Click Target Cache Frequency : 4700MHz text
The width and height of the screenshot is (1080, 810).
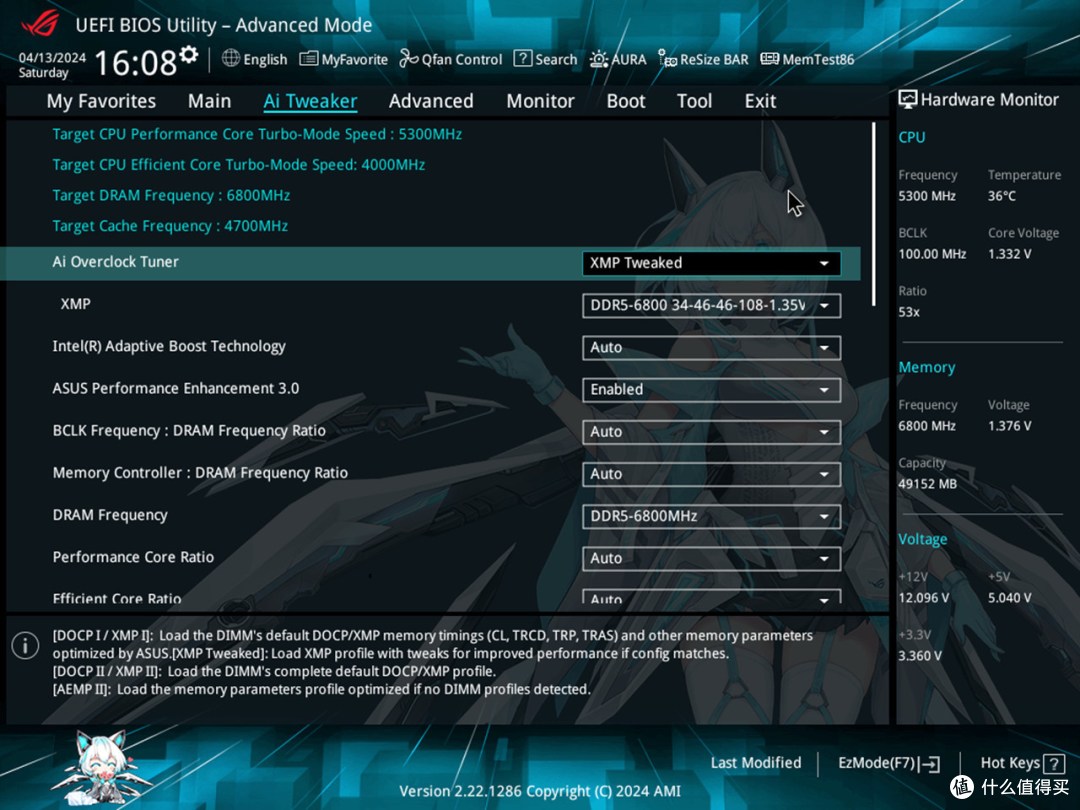point(170,226)
